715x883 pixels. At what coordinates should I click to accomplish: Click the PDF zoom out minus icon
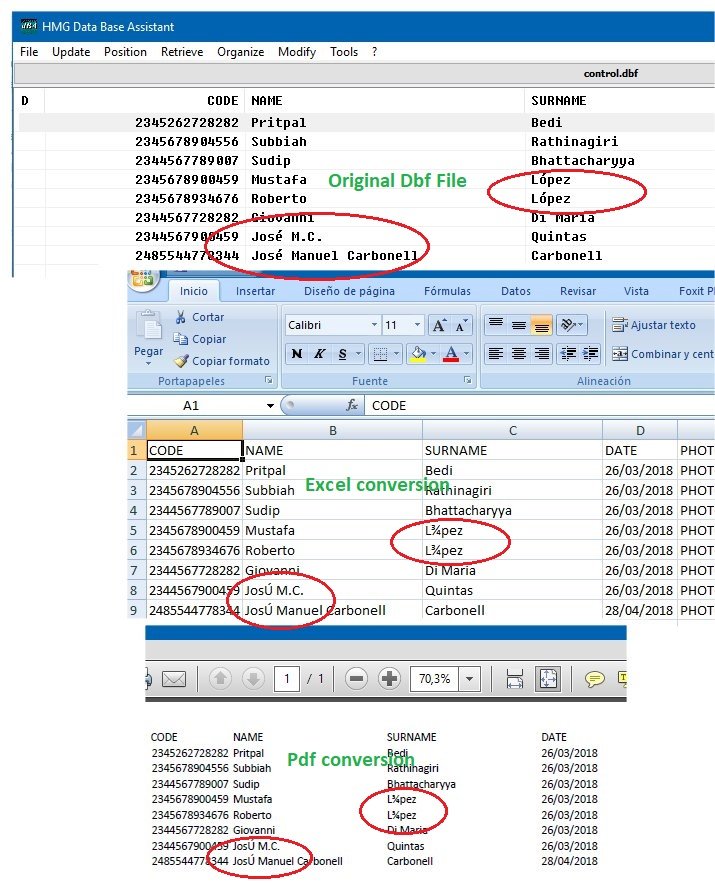point(356,679)
